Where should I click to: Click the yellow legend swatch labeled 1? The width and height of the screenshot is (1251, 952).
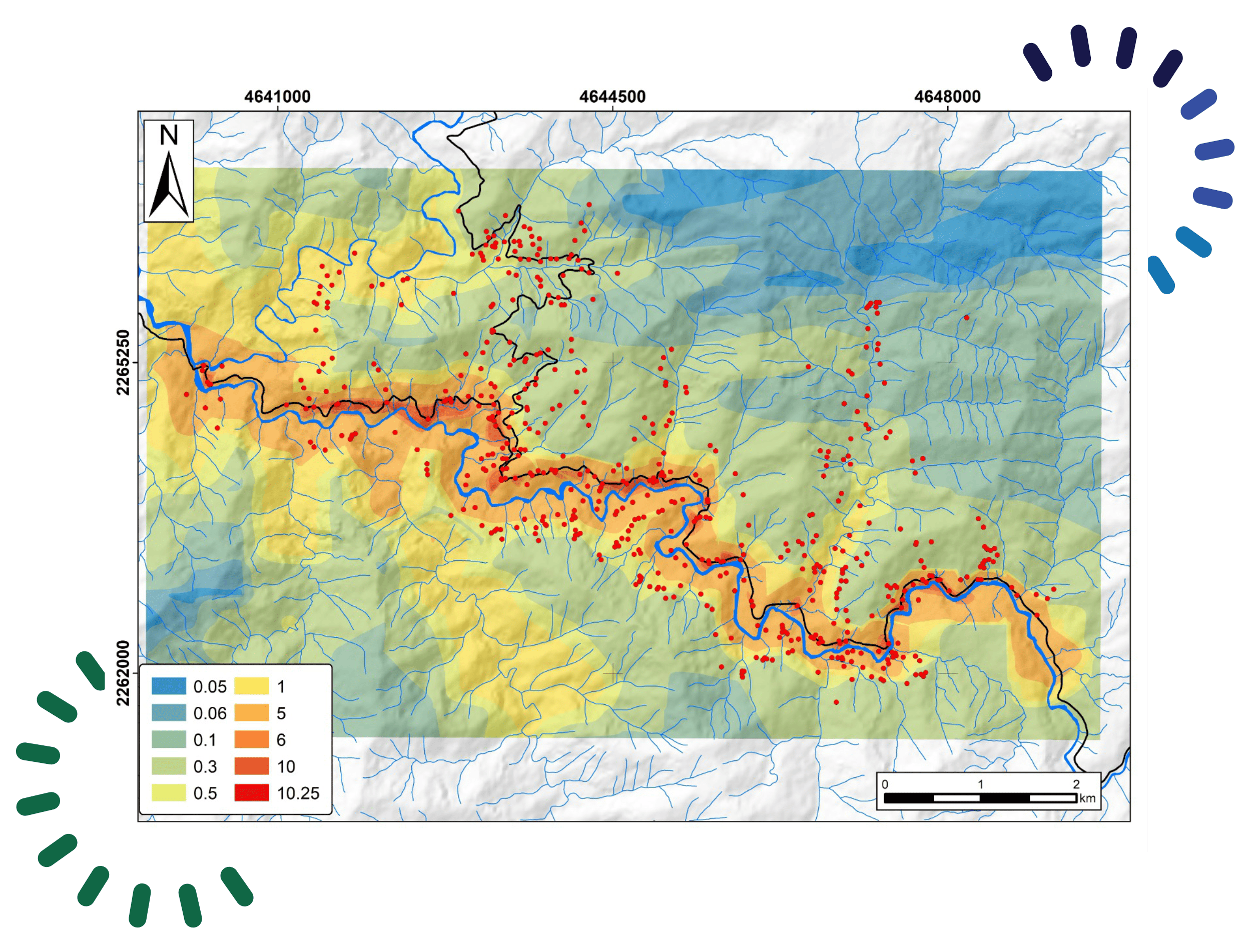point(252,686)
